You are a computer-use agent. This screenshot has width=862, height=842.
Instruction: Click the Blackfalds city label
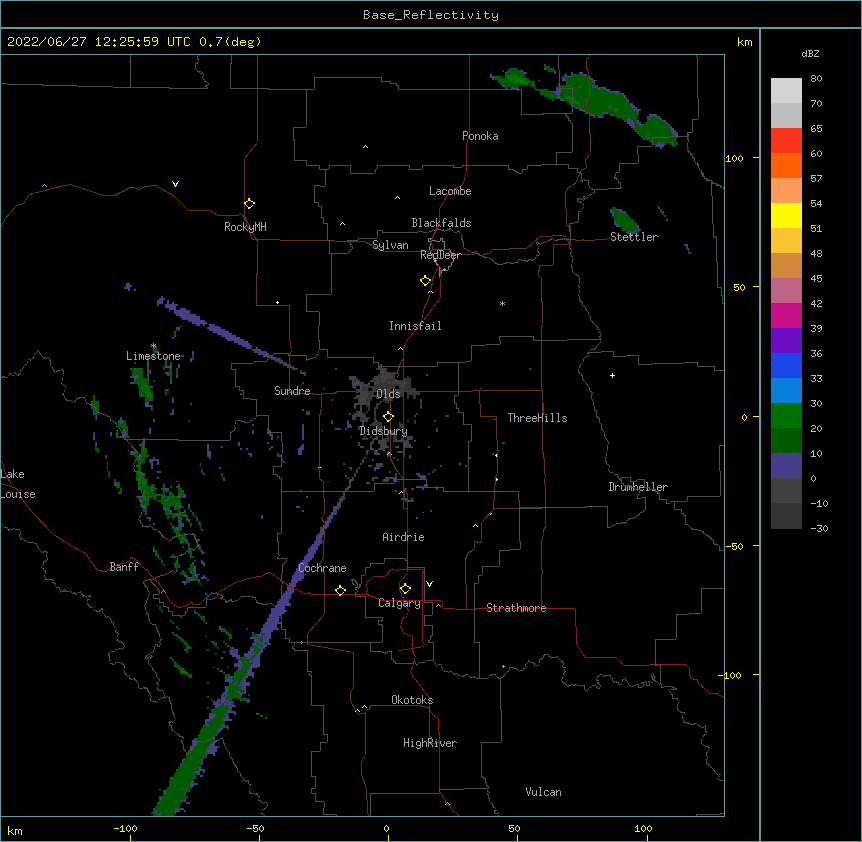point(441,223)
